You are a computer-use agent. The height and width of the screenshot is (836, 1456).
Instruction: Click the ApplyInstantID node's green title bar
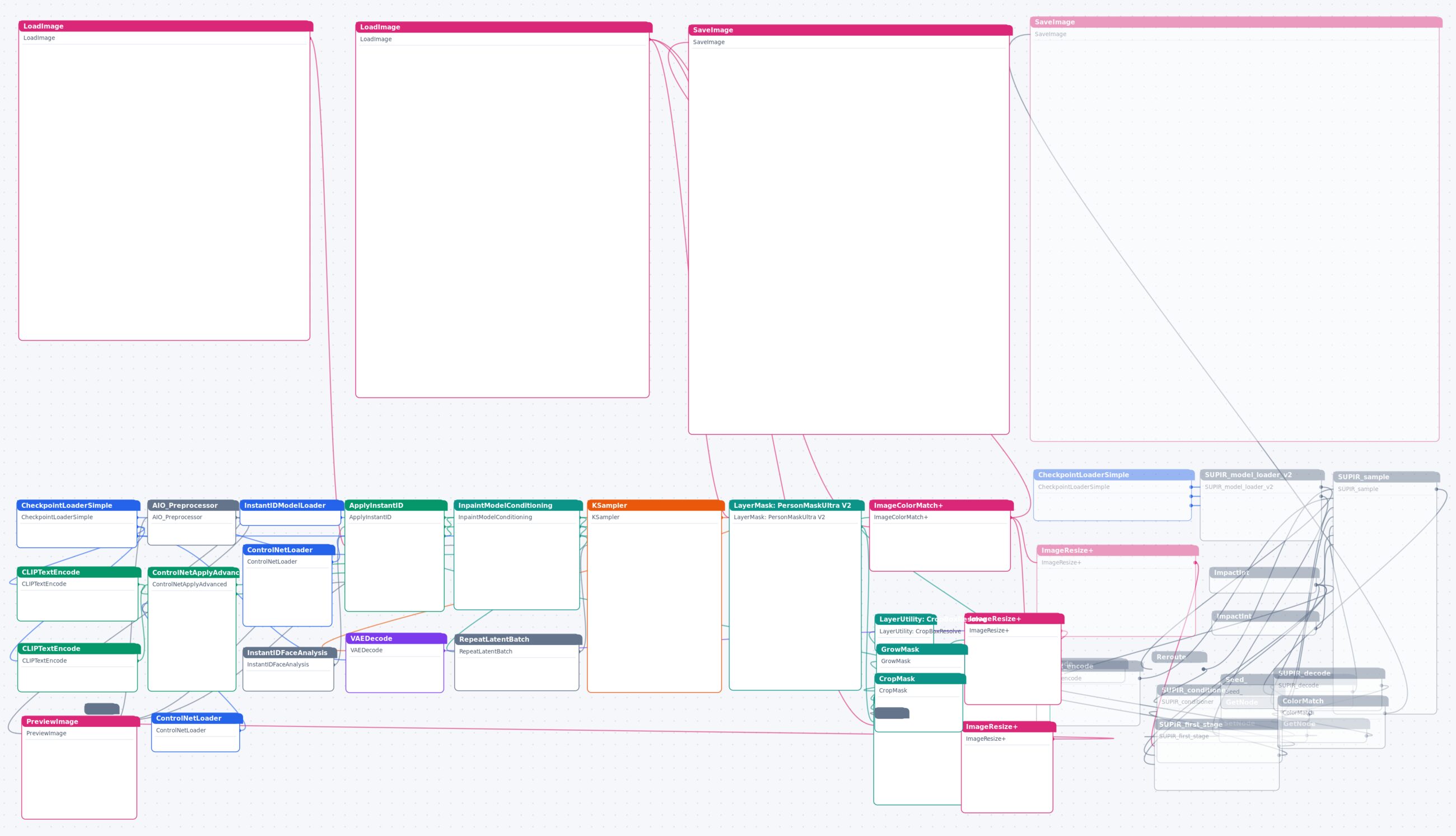pyautogui.click(x=395, y=505)
